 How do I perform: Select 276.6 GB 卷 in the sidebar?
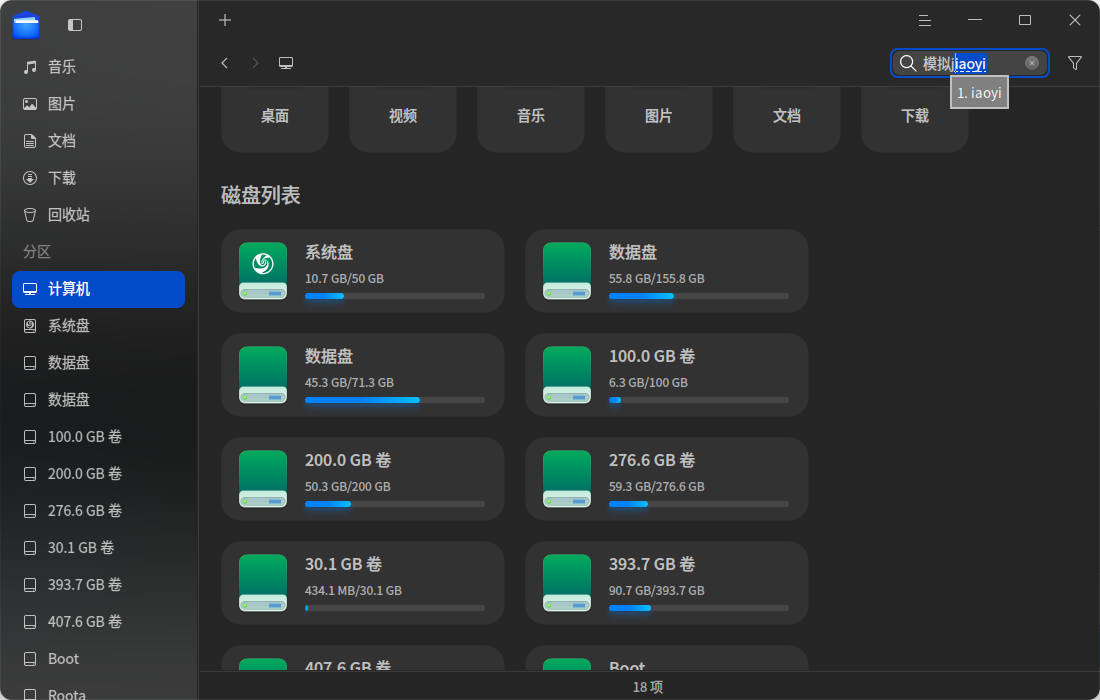(98, 511)
